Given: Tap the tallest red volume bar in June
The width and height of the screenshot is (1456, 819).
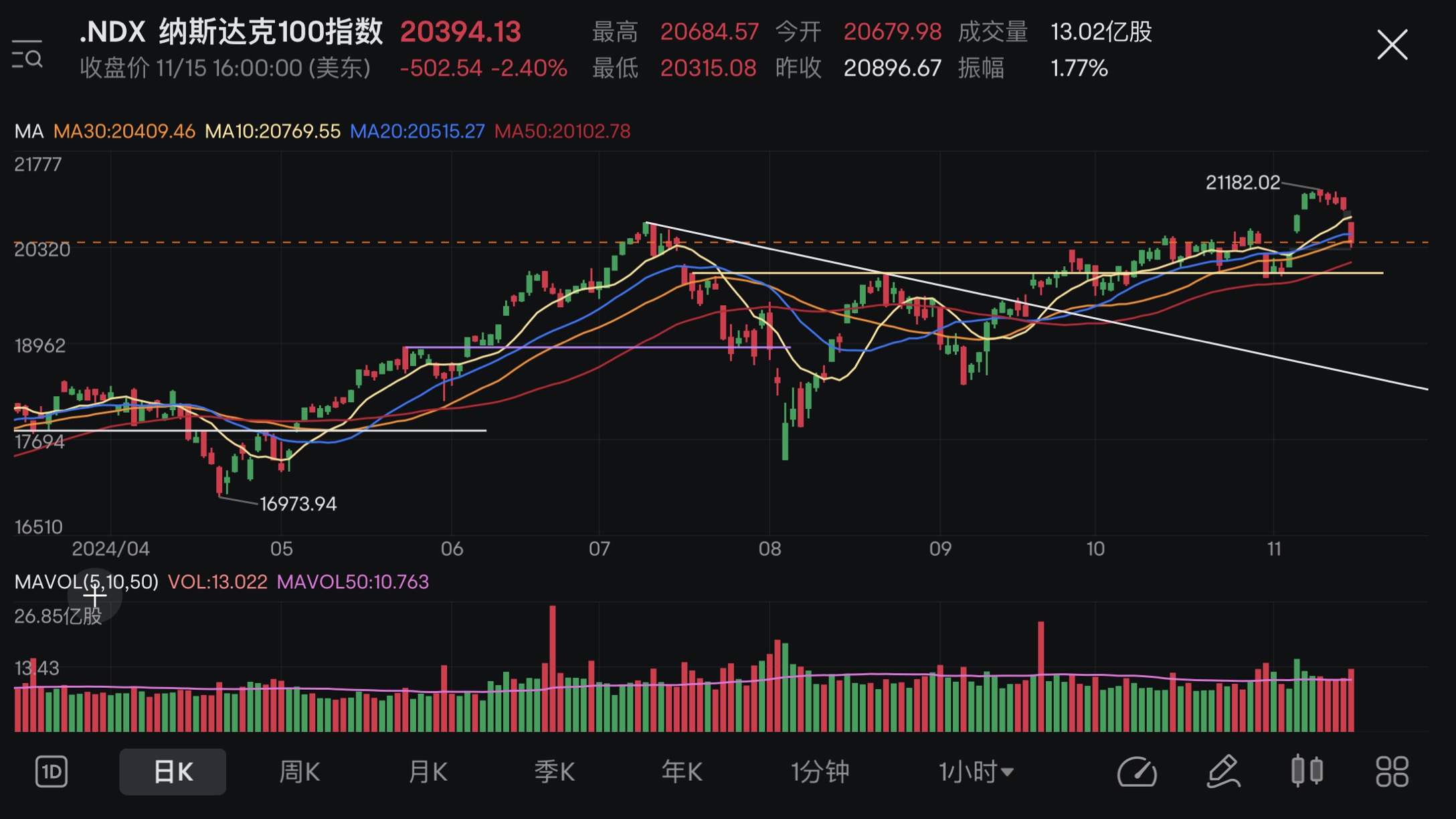Looking at the screenshot, I should point(553,668).
